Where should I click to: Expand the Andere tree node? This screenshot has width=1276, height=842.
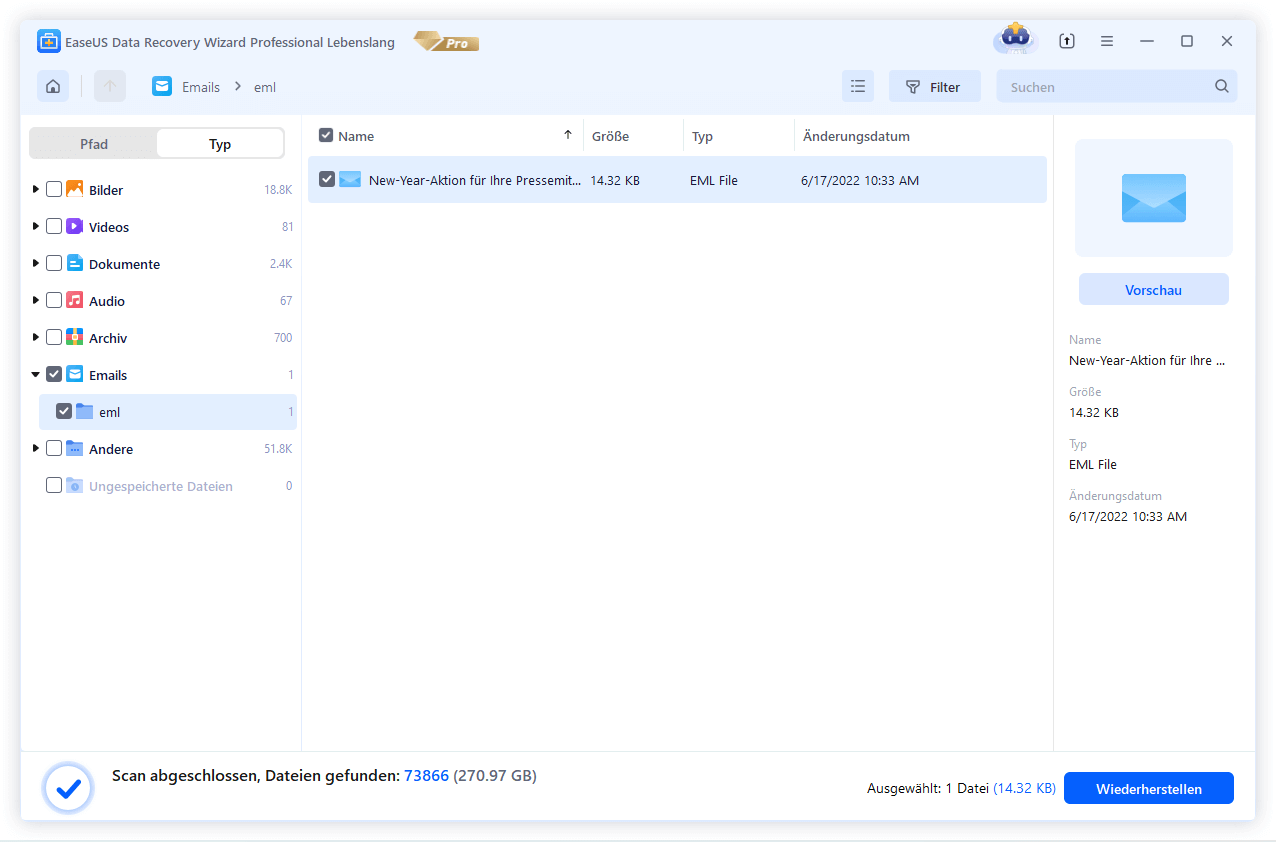tap(36, 448)
